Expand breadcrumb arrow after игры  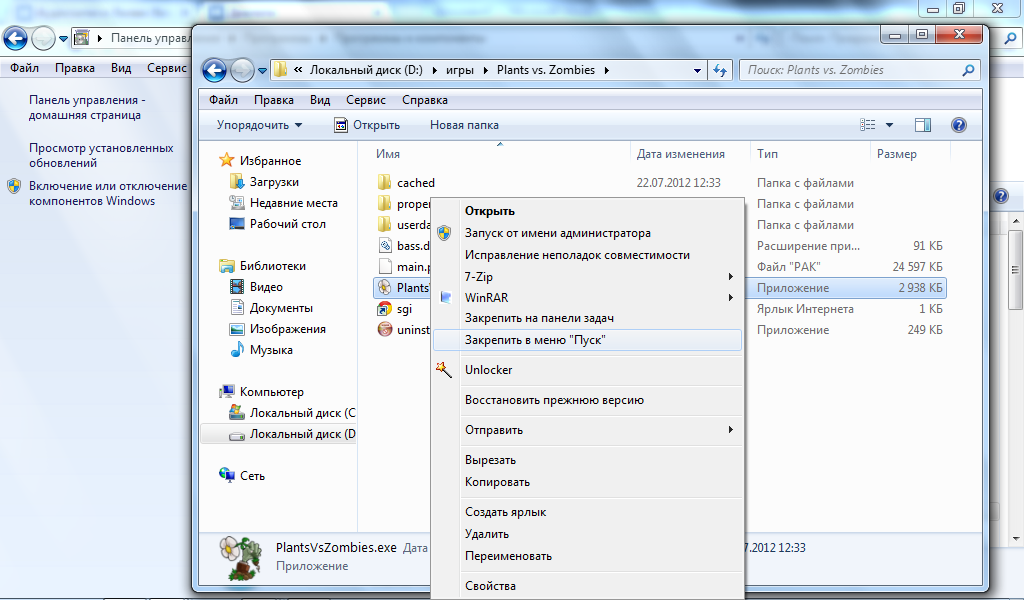[x=485, y=70]
